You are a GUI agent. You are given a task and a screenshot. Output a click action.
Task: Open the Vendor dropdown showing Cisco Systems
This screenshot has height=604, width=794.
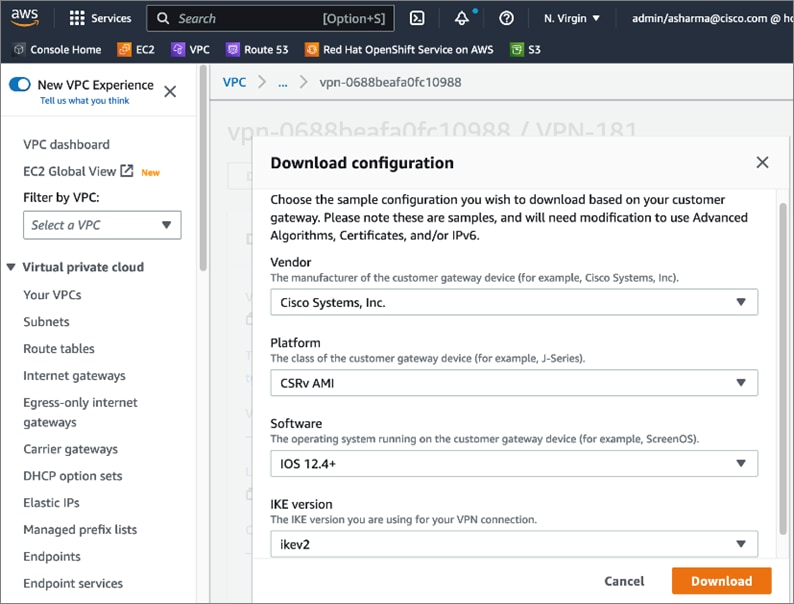pyautogui.click(x=514, y=302)
